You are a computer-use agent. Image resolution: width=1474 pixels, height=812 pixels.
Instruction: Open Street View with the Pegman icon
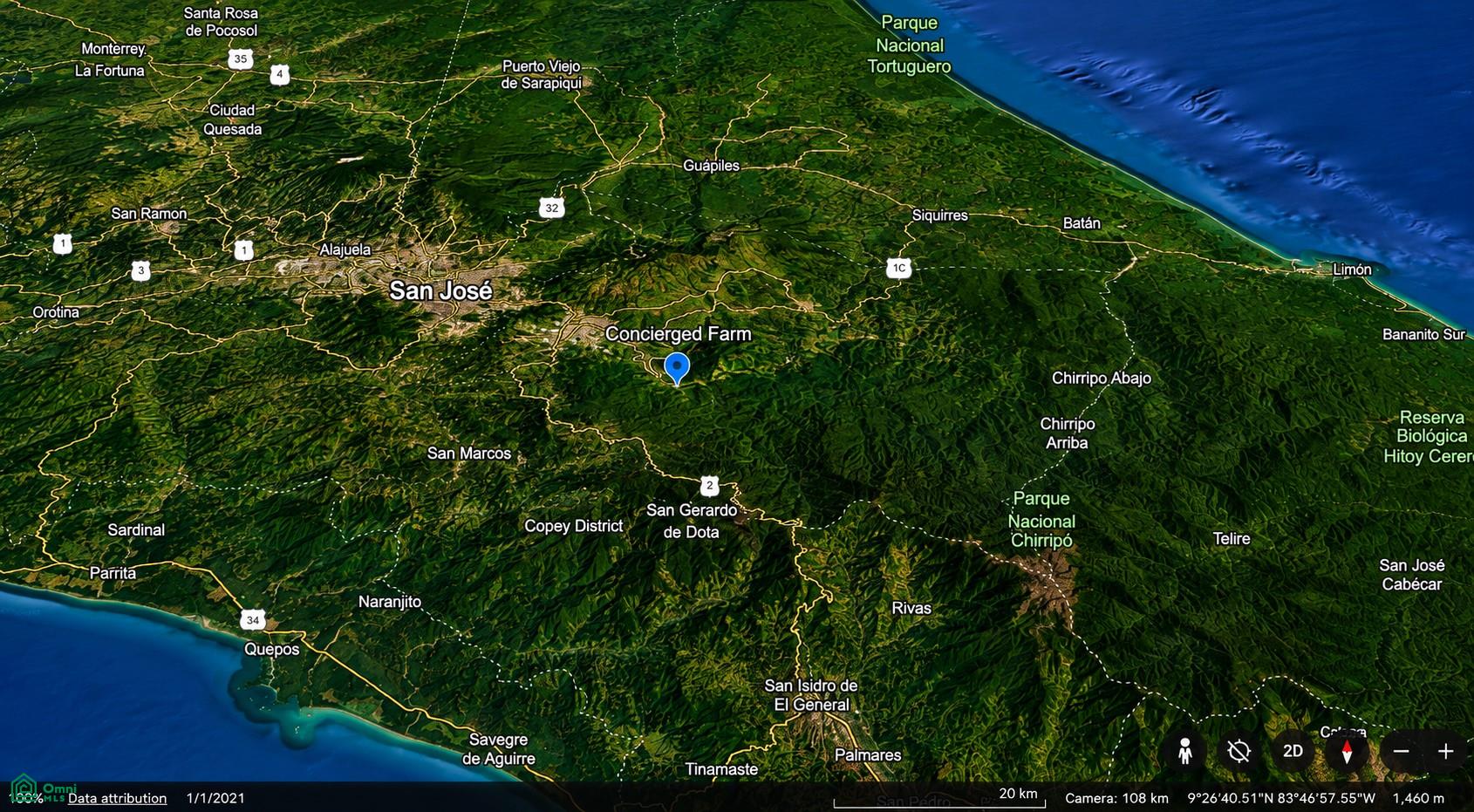click(1184, 751)
